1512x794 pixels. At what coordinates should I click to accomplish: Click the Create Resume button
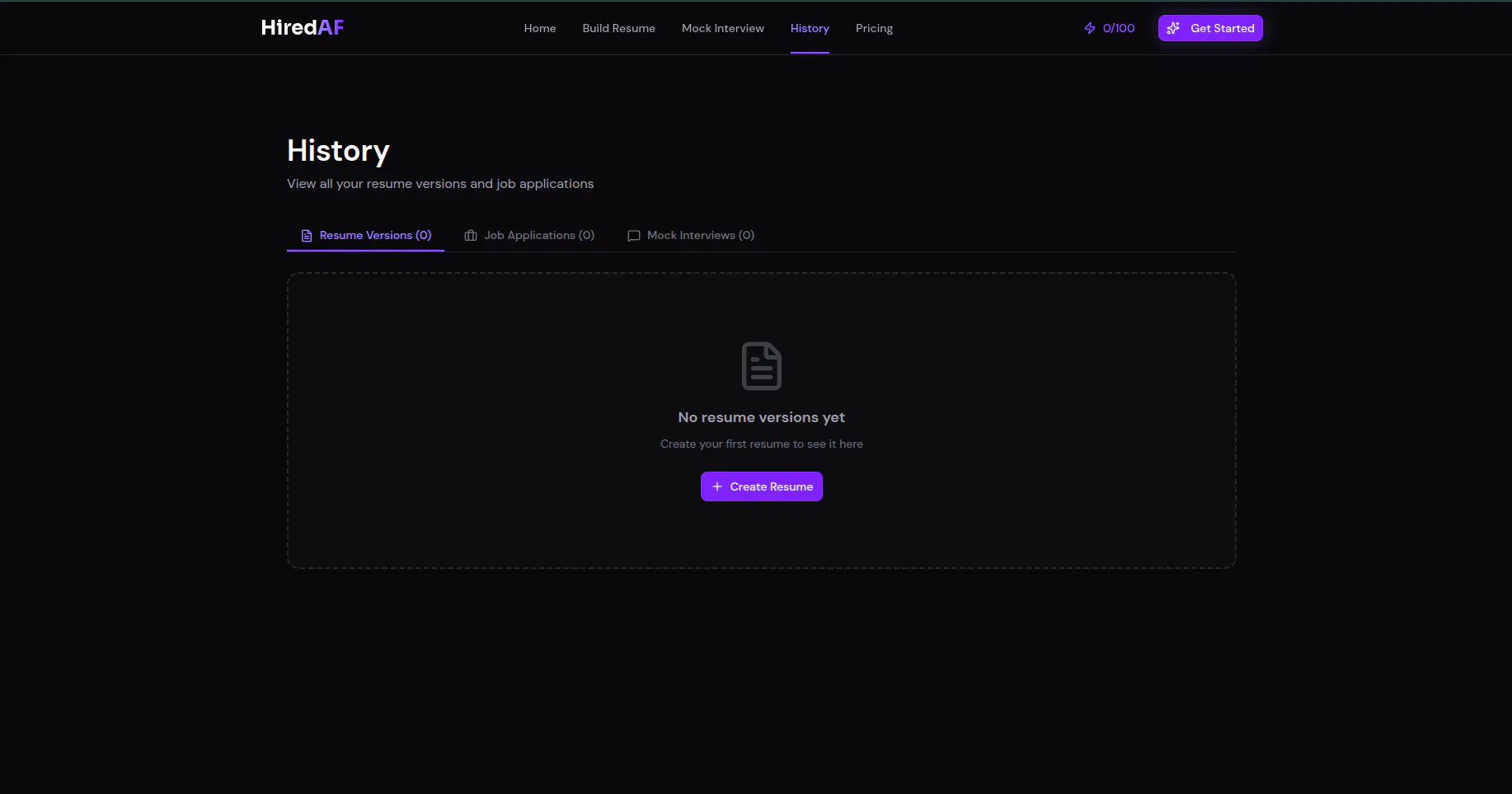pyautogui.click(x=761, y=486)
